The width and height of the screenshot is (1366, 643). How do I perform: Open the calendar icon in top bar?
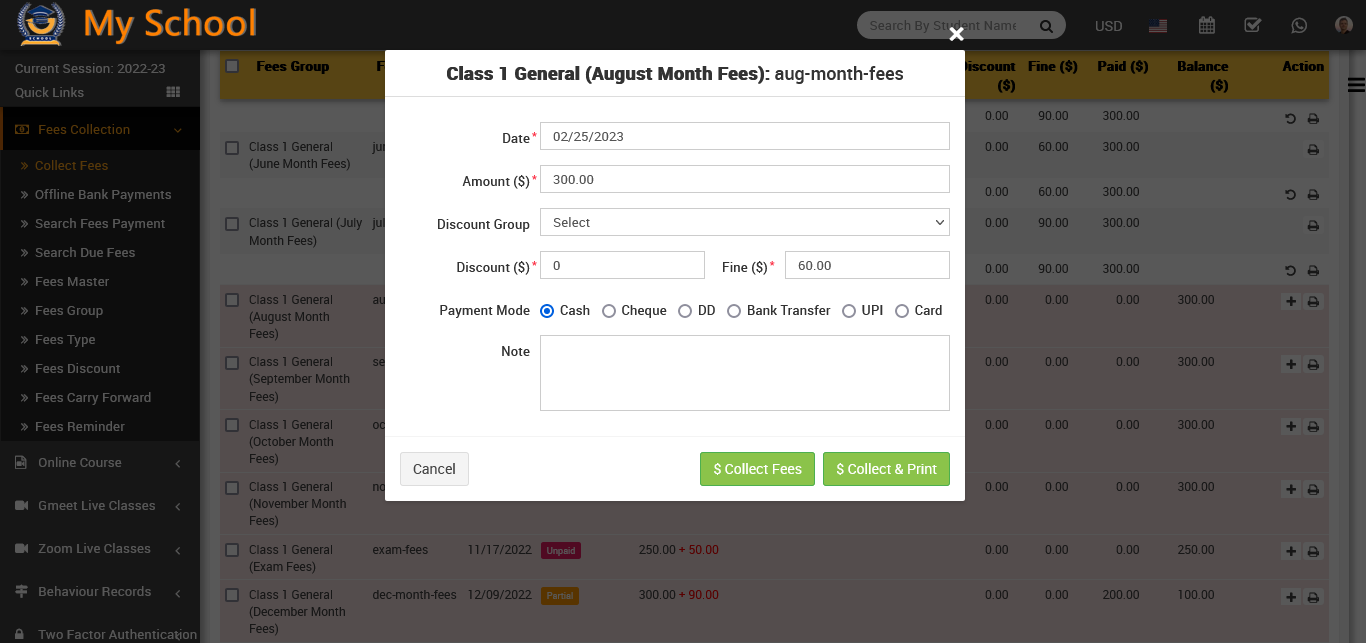point(1206,26)
